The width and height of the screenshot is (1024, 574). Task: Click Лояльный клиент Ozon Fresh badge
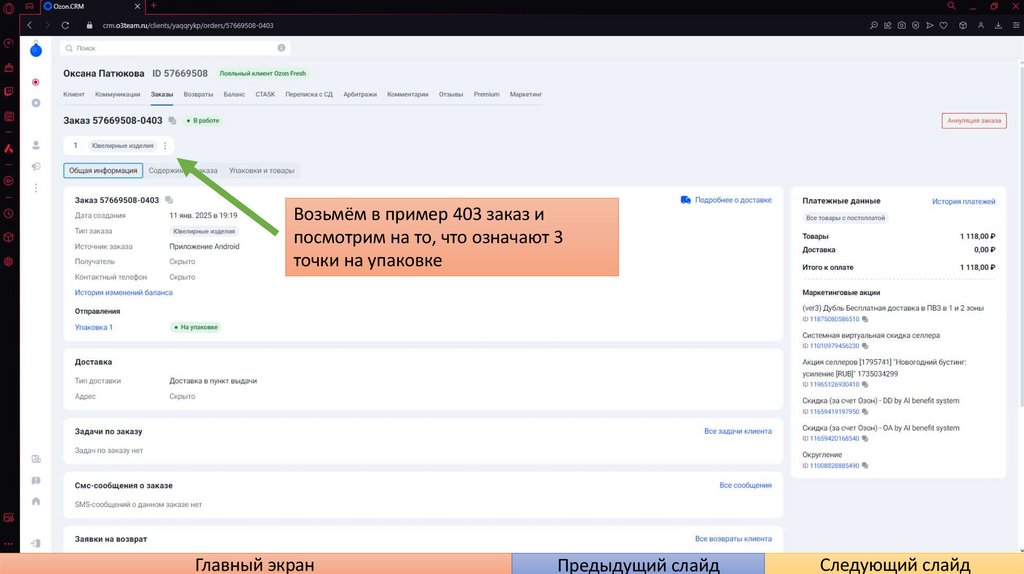[x=262, y=73]
